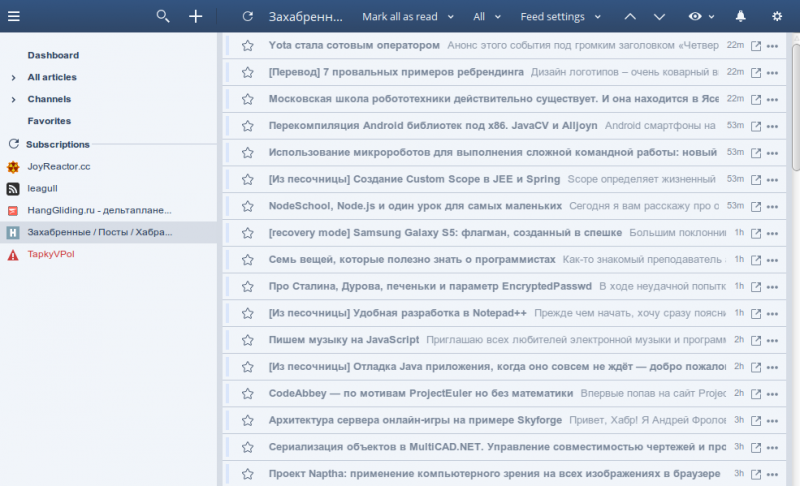Image resolution: width=800 pixels, height=486 pixels.
Task: Open the Mark all as read dropdown arrow
Action: [450, 17]
